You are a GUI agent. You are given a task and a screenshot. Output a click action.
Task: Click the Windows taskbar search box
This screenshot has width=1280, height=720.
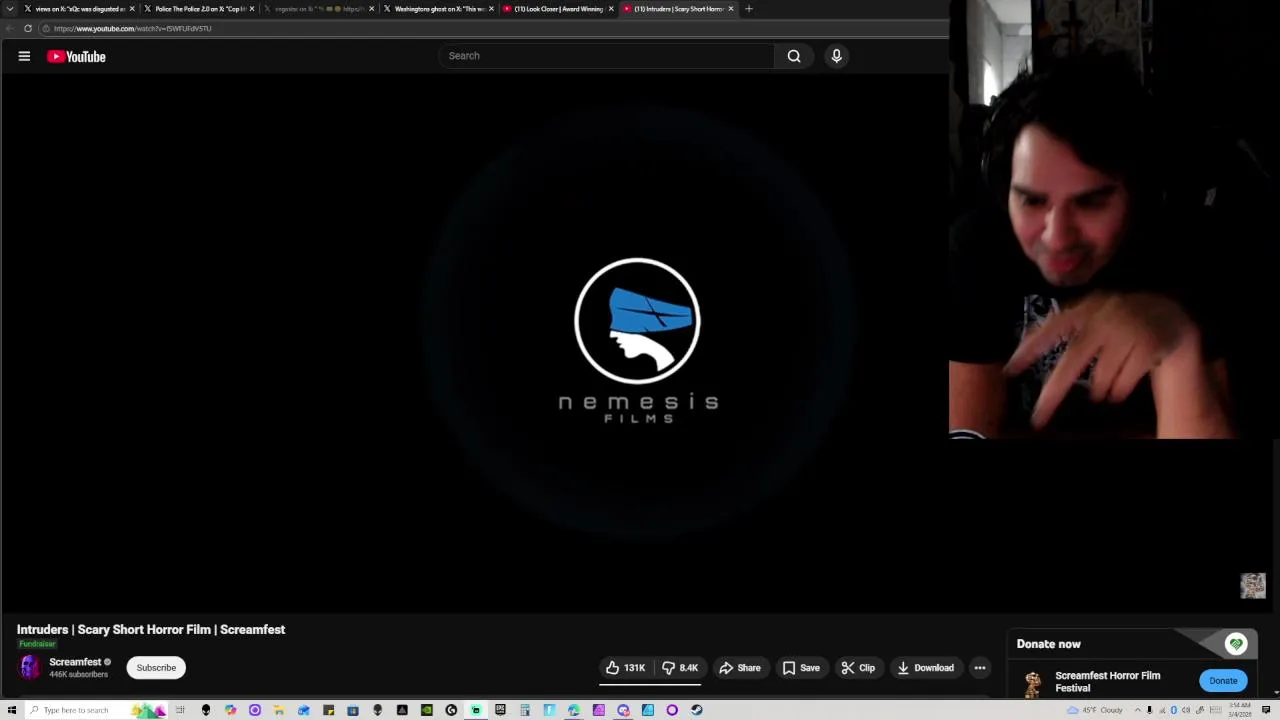pos(95,710)
